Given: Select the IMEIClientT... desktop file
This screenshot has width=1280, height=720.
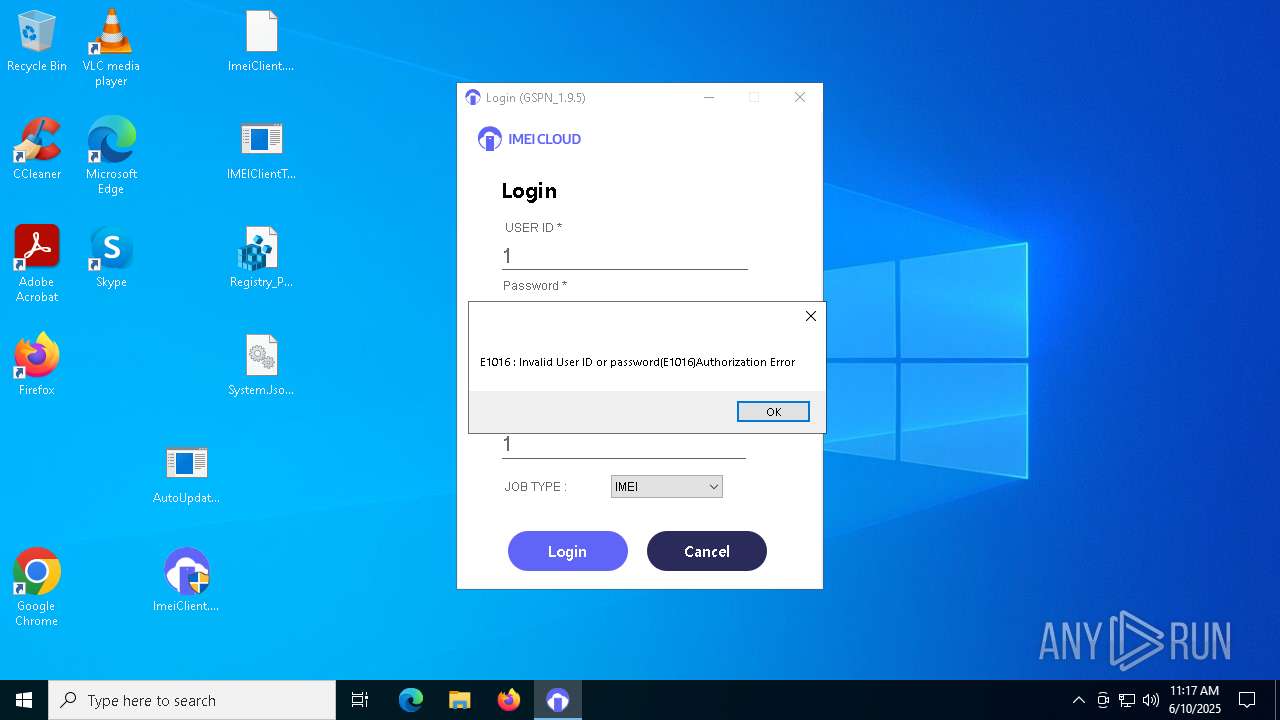Looking at the screenshot, I should pos(261,150).
